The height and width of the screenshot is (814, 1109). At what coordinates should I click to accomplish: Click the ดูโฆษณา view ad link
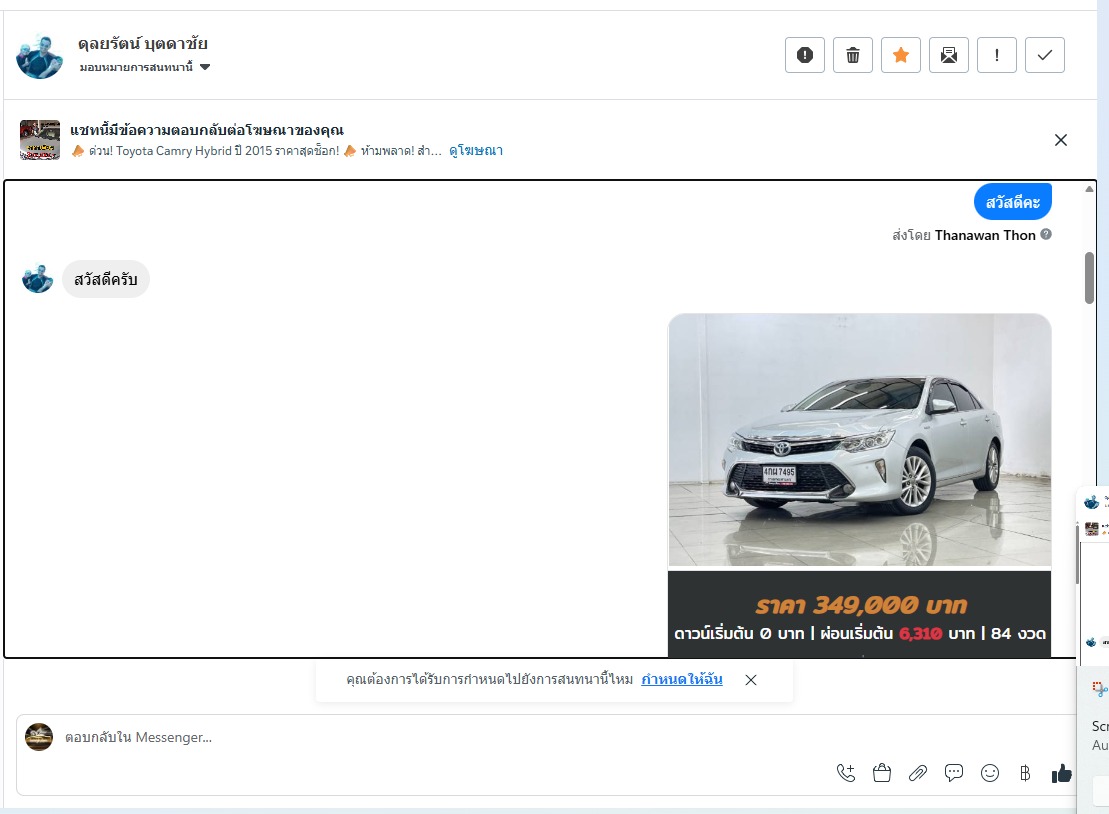[x=475, y=151]
